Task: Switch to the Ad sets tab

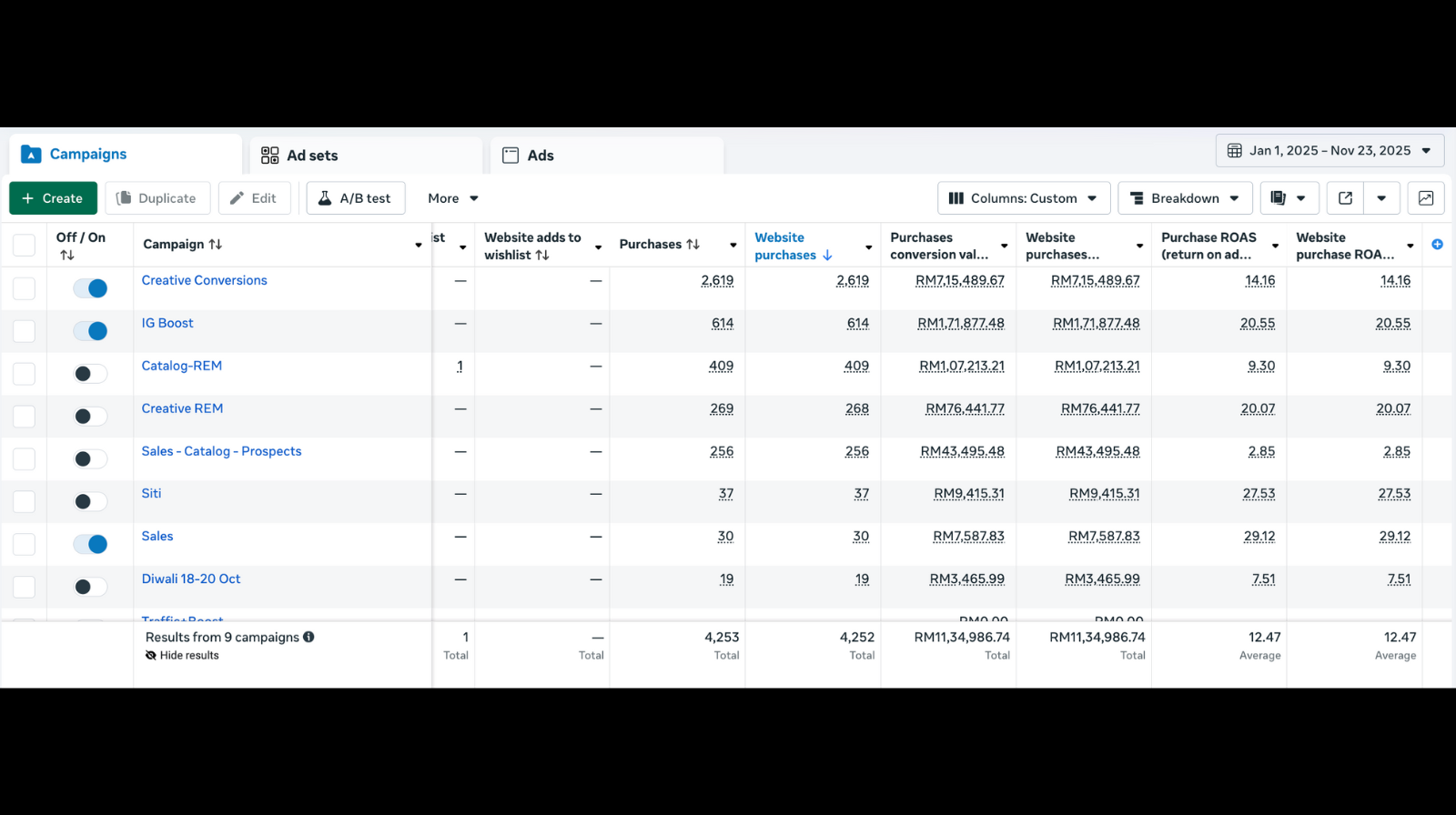Action: pyautogui.click(x=312, y=156)
